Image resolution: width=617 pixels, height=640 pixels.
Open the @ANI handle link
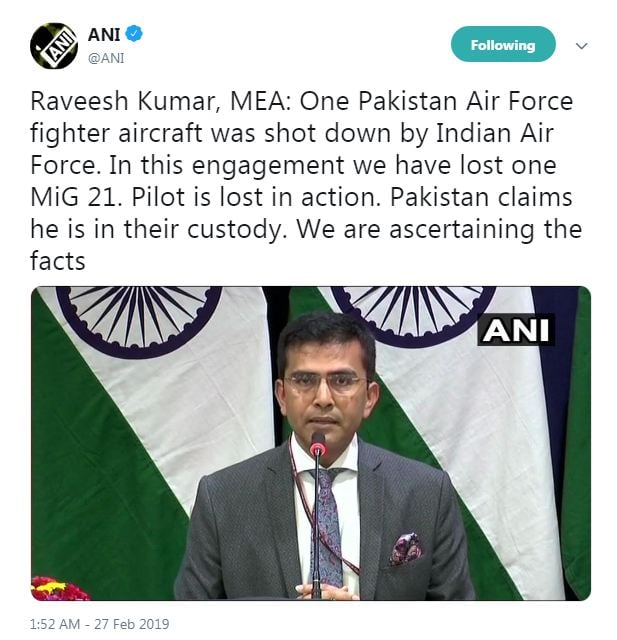pyautogui.click(x=106, y=58)
